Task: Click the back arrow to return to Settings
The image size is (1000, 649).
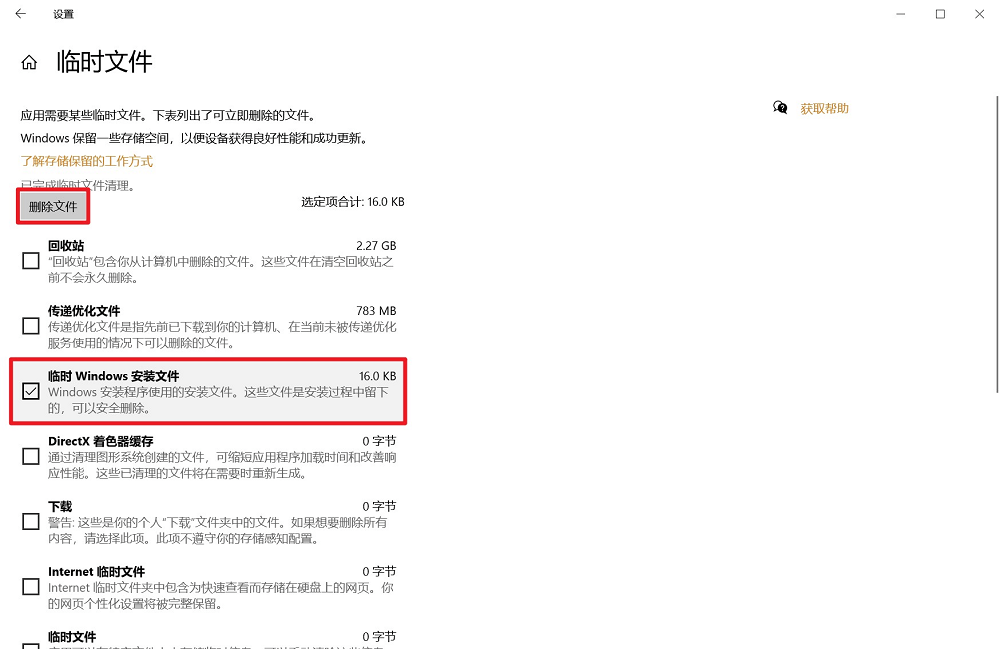Action: pyautogui.click(x=20, y=14)
